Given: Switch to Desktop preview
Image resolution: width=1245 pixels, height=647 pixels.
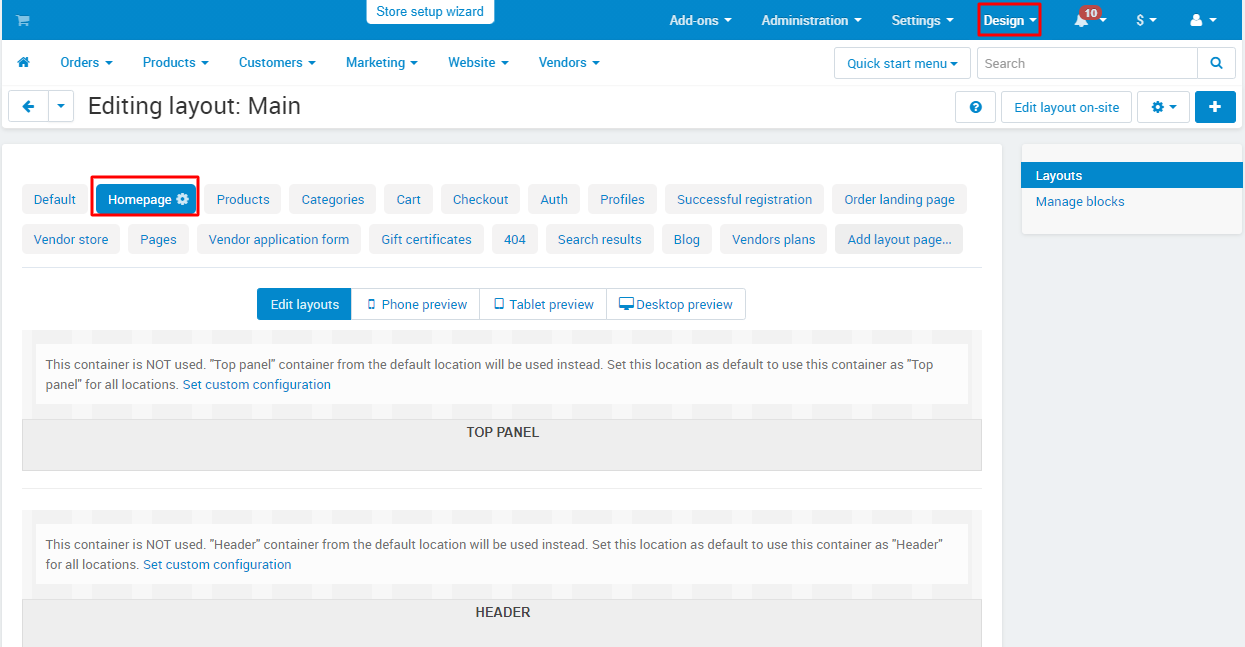Looking at the screenshot, I should (x=676, y=304).
